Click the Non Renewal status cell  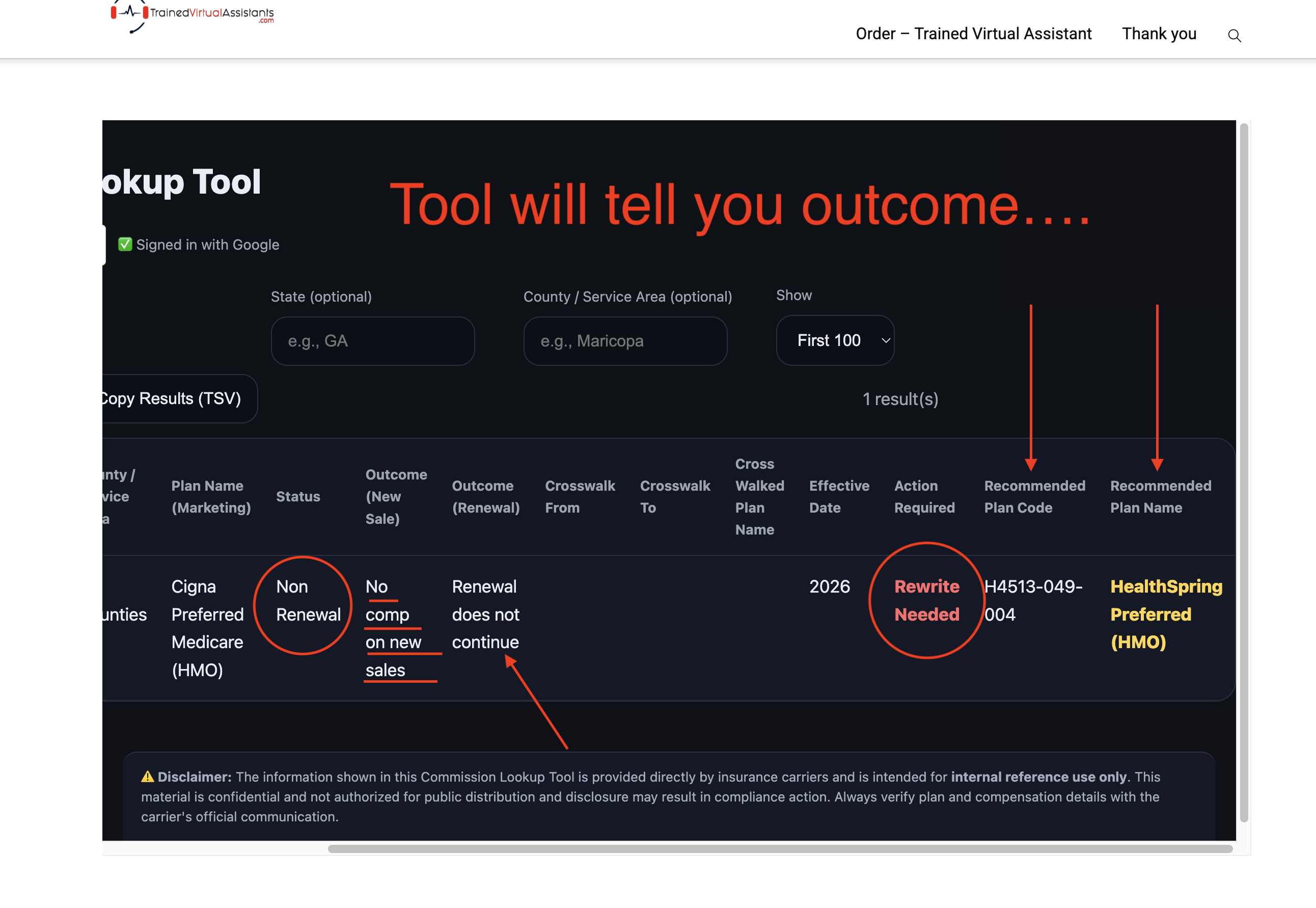click(308, 600)
